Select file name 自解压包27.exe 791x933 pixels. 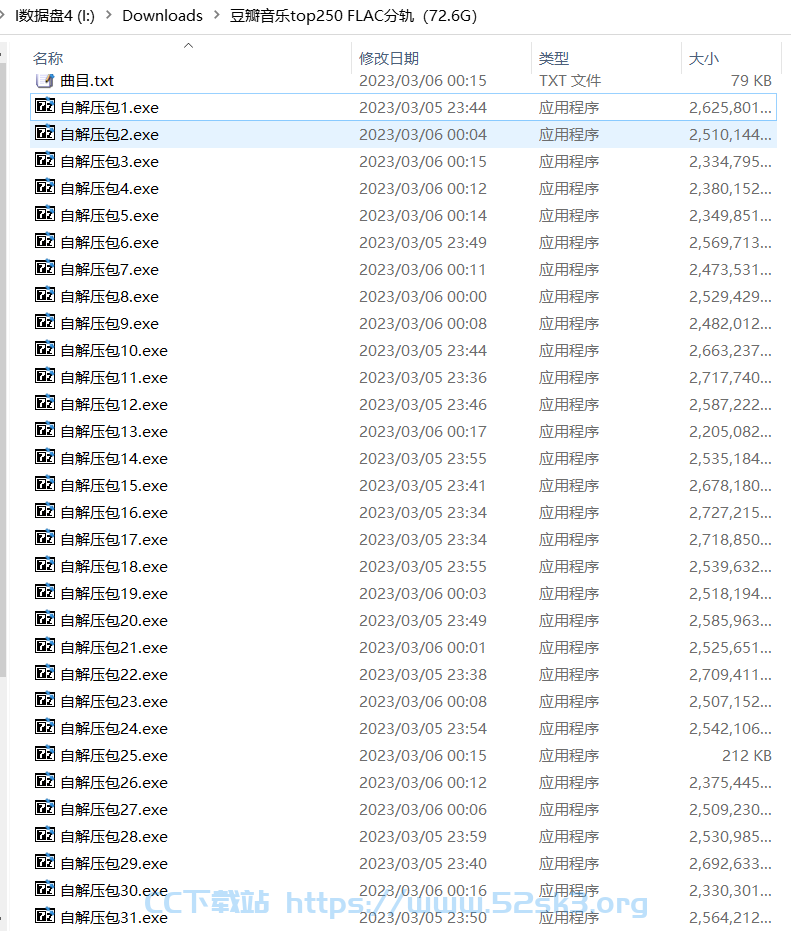[114, 809]
